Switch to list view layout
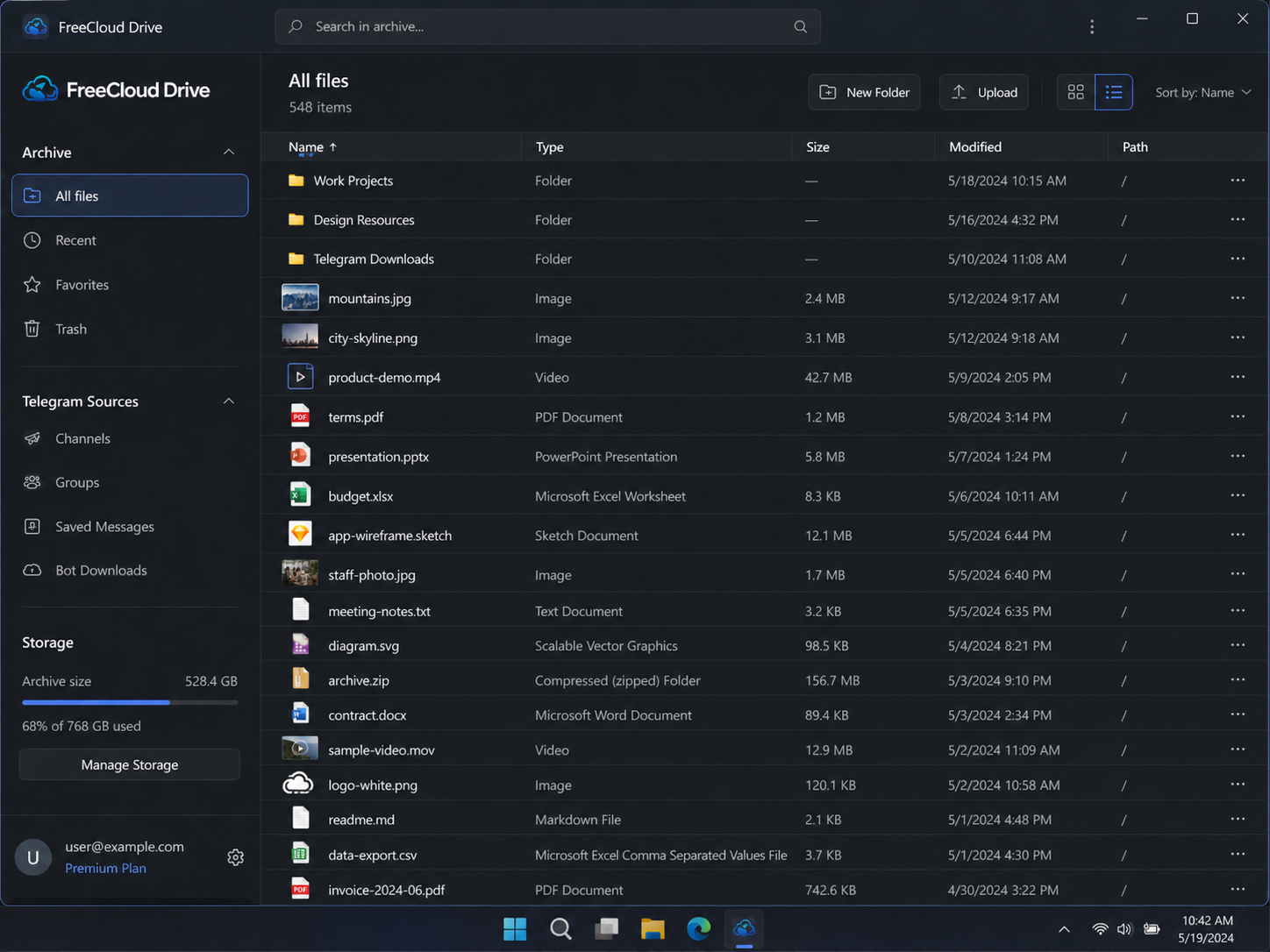Viewport: 1270px width, 952px height. point(1114,92)
